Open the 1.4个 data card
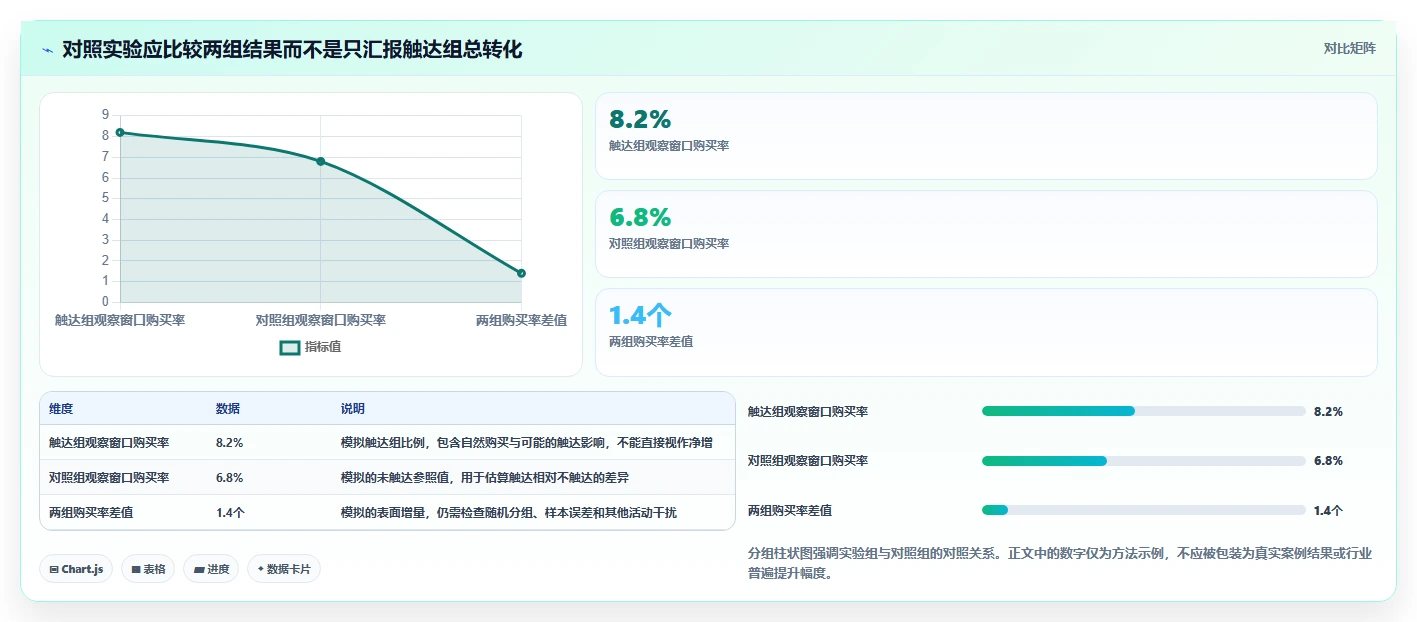This screenshot has width=1417, height=622. 986,332
